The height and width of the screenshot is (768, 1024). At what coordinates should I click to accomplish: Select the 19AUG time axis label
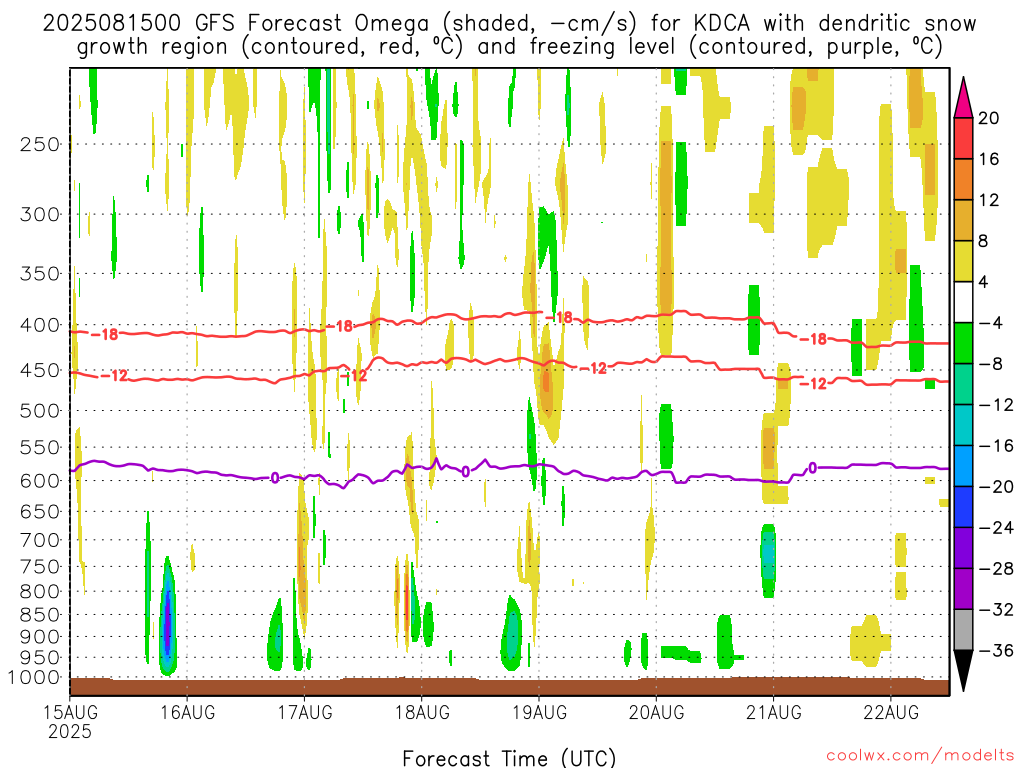539,712
